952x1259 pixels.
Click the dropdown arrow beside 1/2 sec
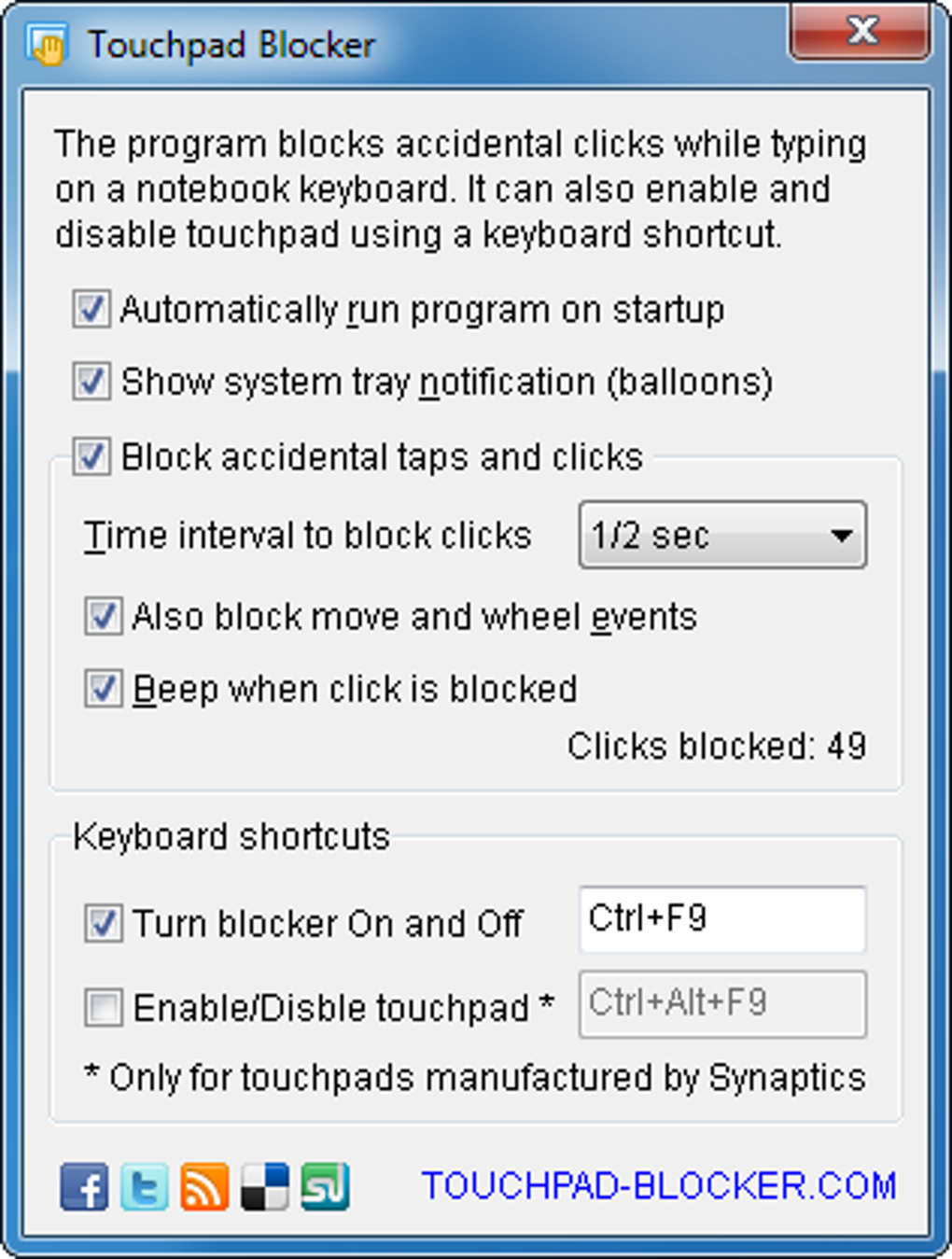click(841, 536)
